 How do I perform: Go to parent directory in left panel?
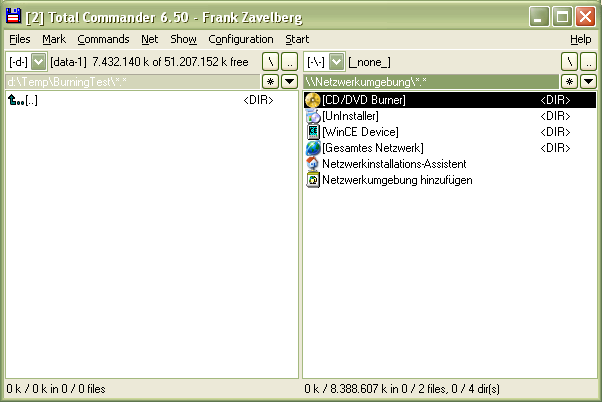(x=289, y=62)
